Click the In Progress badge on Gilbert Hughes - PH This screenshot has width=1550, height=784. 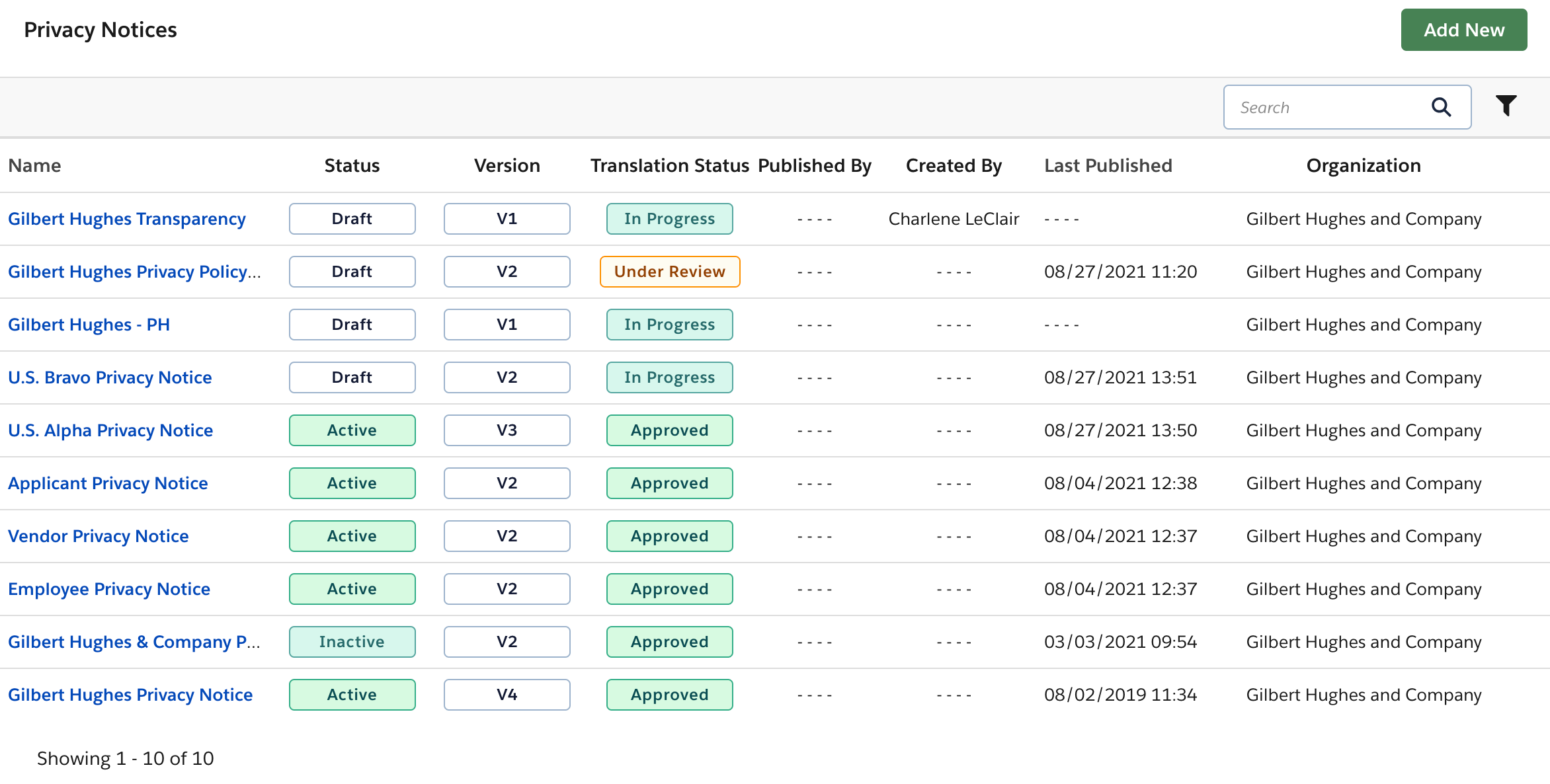pos(669,324)
